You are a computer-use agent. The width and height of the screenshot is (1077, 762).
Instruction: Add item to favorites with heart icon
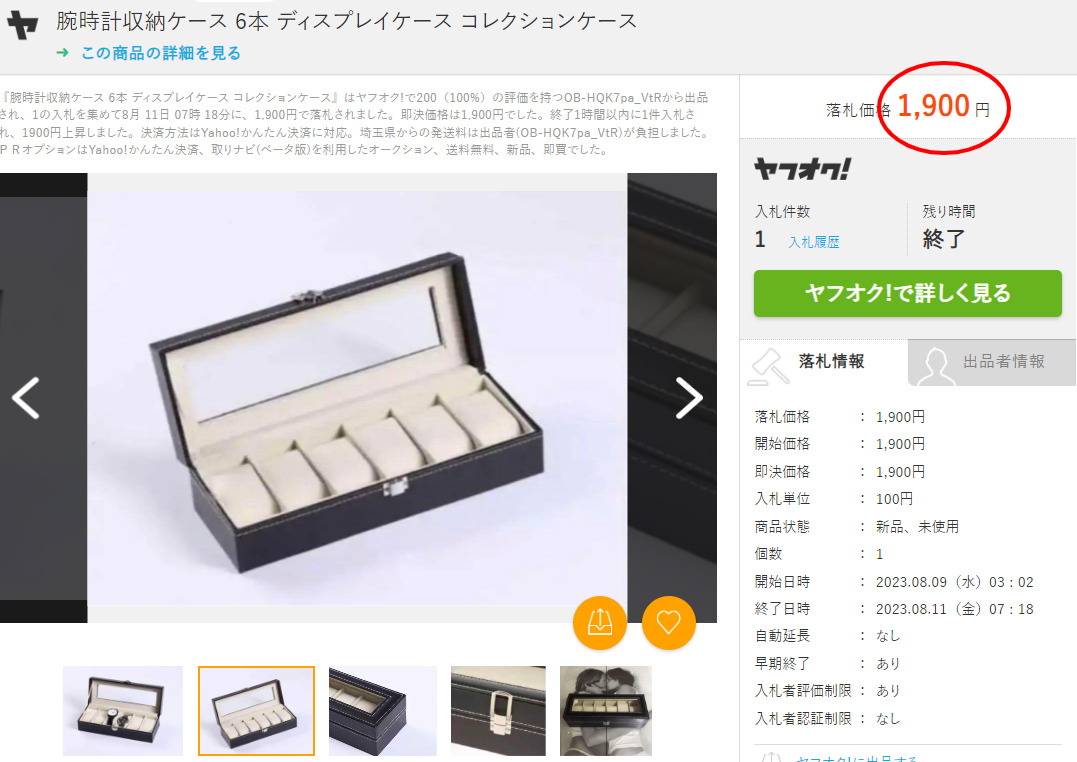(668, 623)
